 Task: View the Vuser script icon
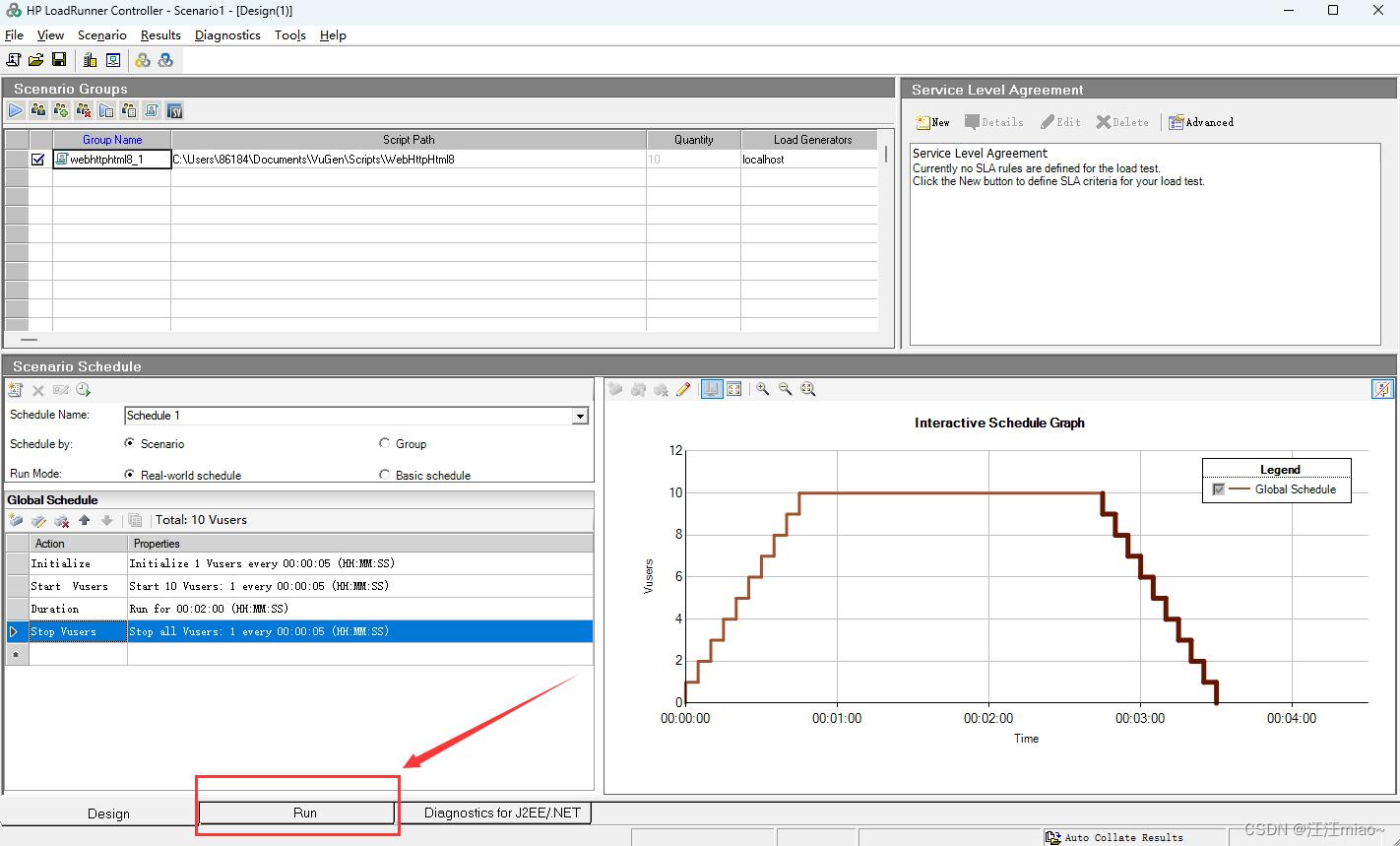152,110
